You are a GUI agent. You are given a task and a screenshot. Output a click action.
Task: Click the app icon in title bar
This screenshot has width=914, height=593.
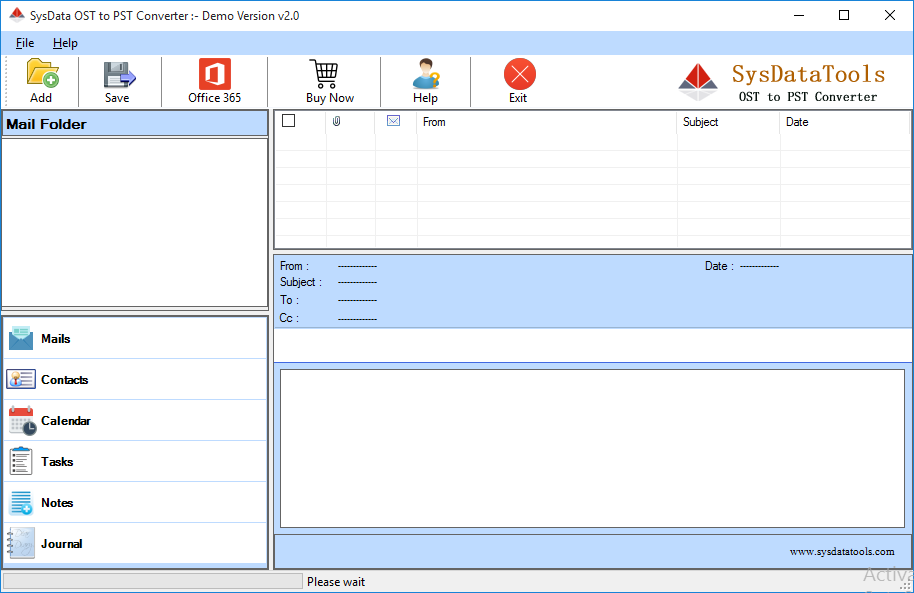click(17, 15)
